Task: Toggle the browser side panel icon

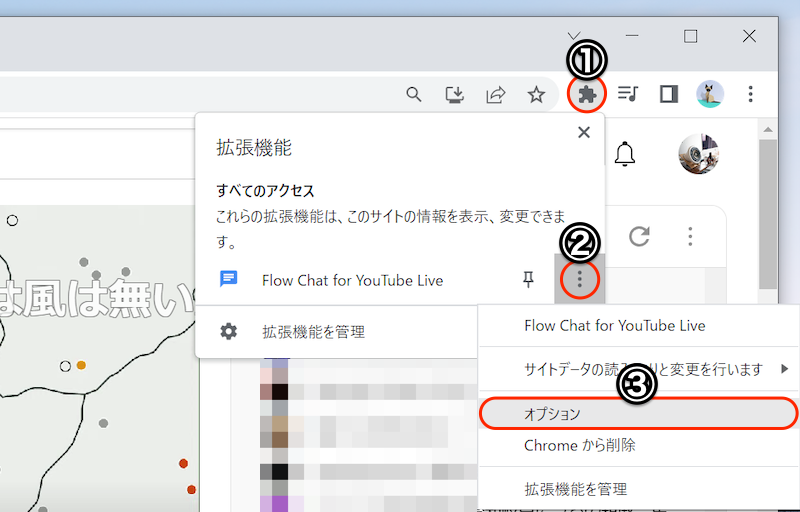Action: [669, 95]
